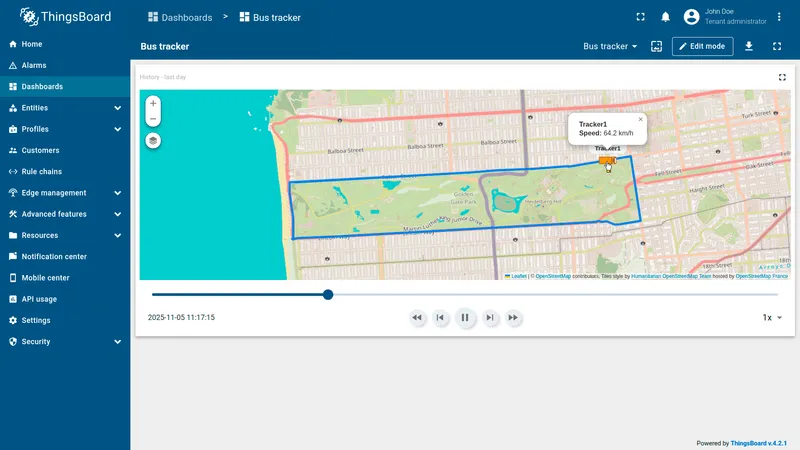Open the Leaflet attribution link
The image size is (800, 450).
click(516, 276)
